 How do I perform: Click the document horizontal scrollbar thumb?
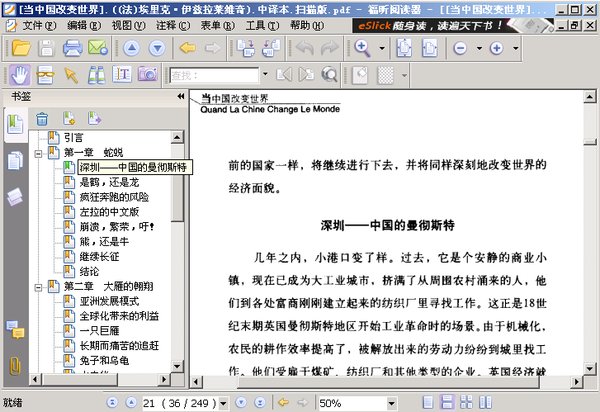pos(390,381)
